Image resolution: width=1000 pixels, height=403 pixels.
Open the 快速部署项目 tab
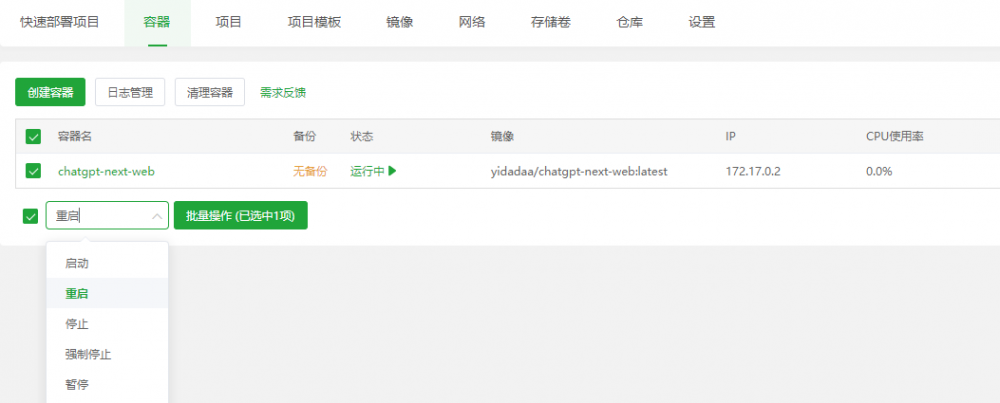point(60,22)
